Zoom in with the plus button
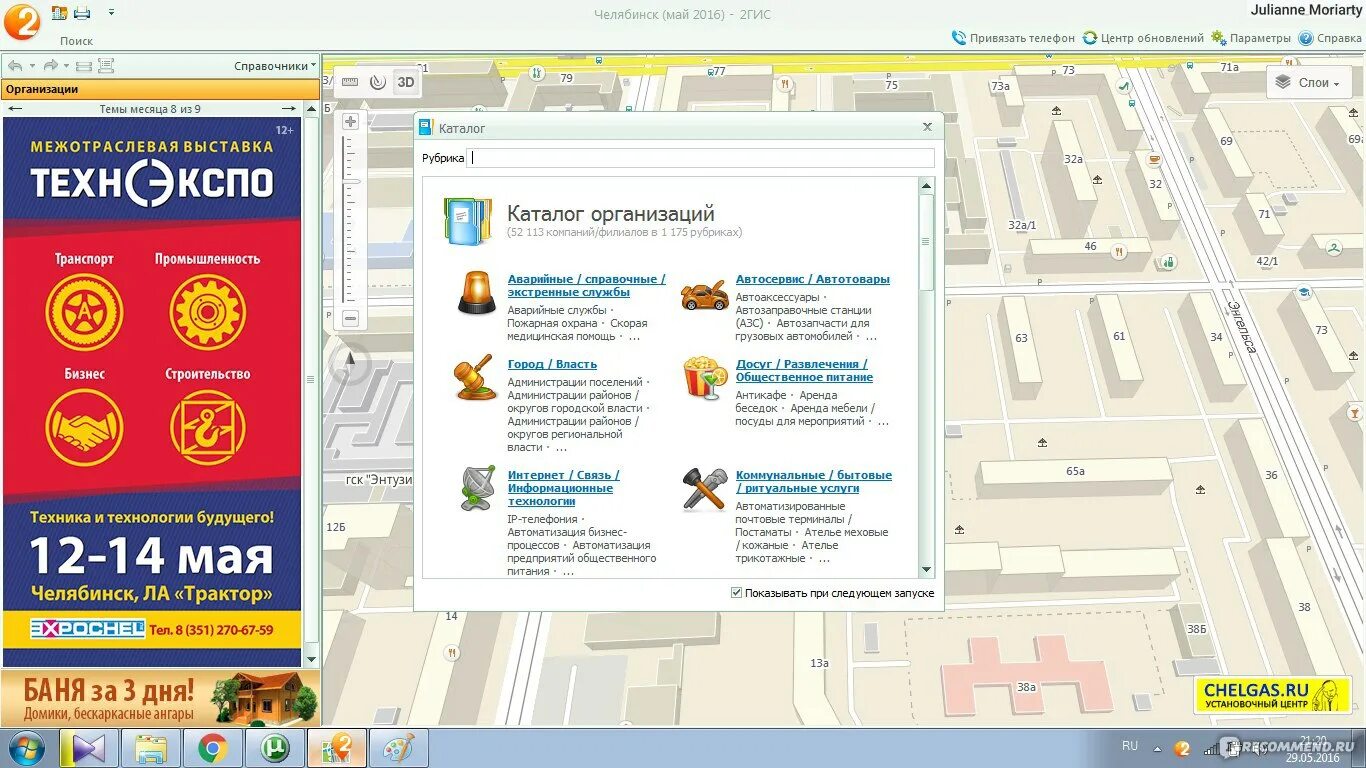1366x768 pixels. [350, 122]
